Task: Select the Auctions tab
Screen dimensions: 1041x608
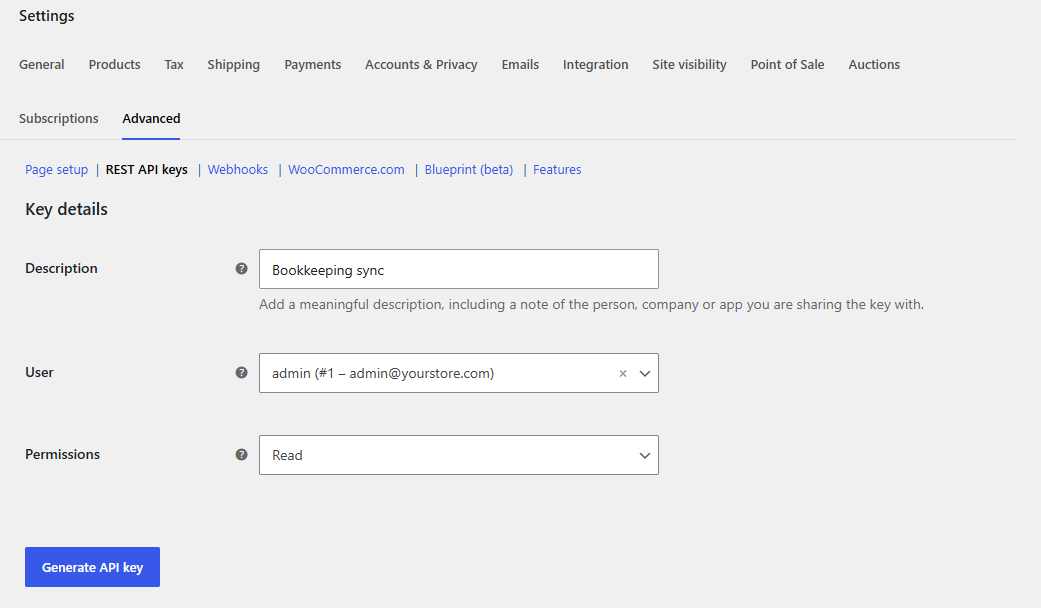Action: pyautogui.click(x=874, y=64)
